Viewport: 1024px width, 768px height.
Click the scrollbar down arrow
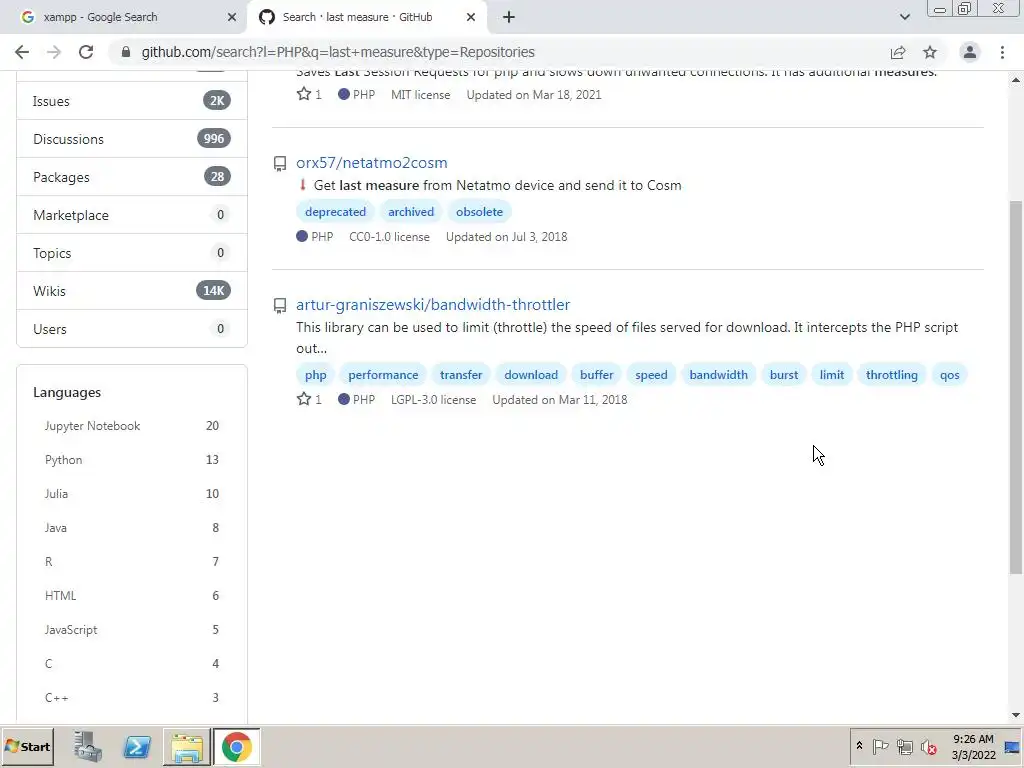[x=1016, y=715]
